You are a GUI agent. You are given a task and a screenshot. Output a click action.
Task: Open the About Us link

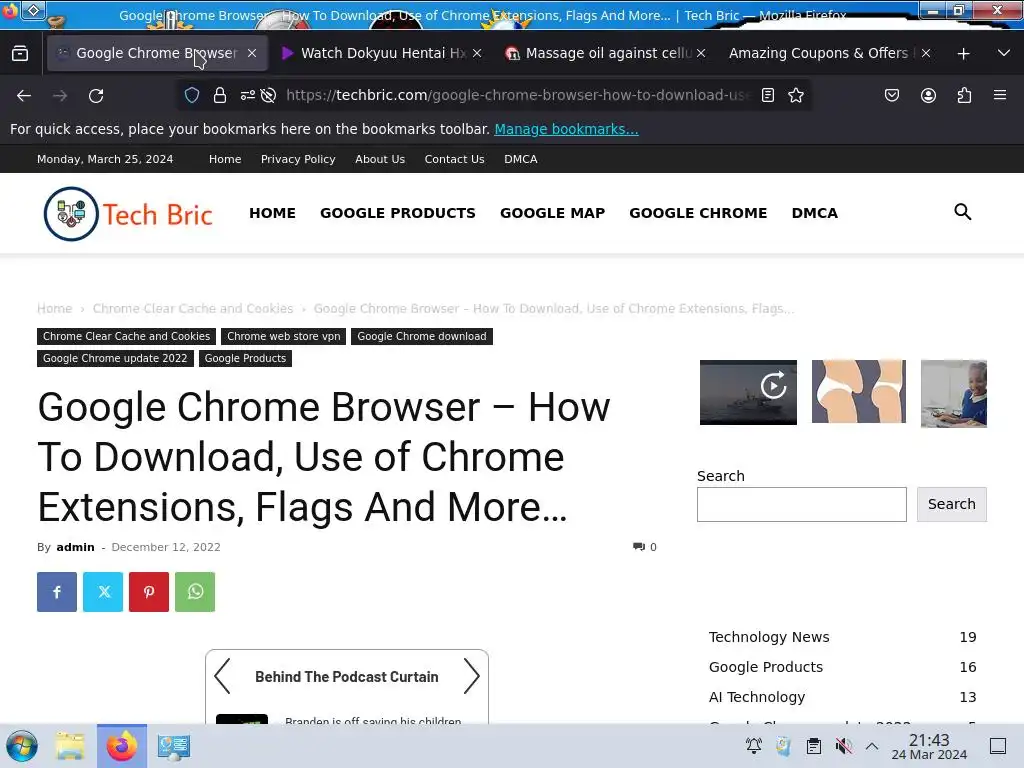click(380, 159)
